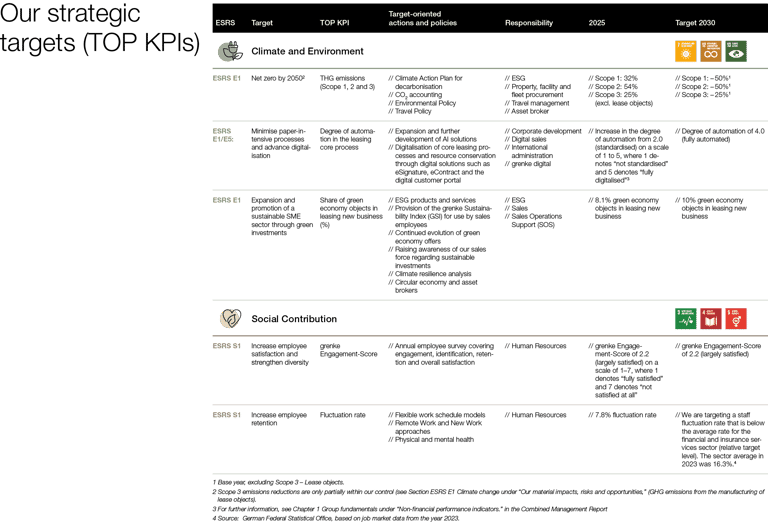
Task: Click the SDG 5 gender equality icon
Action: click(736, 319)
